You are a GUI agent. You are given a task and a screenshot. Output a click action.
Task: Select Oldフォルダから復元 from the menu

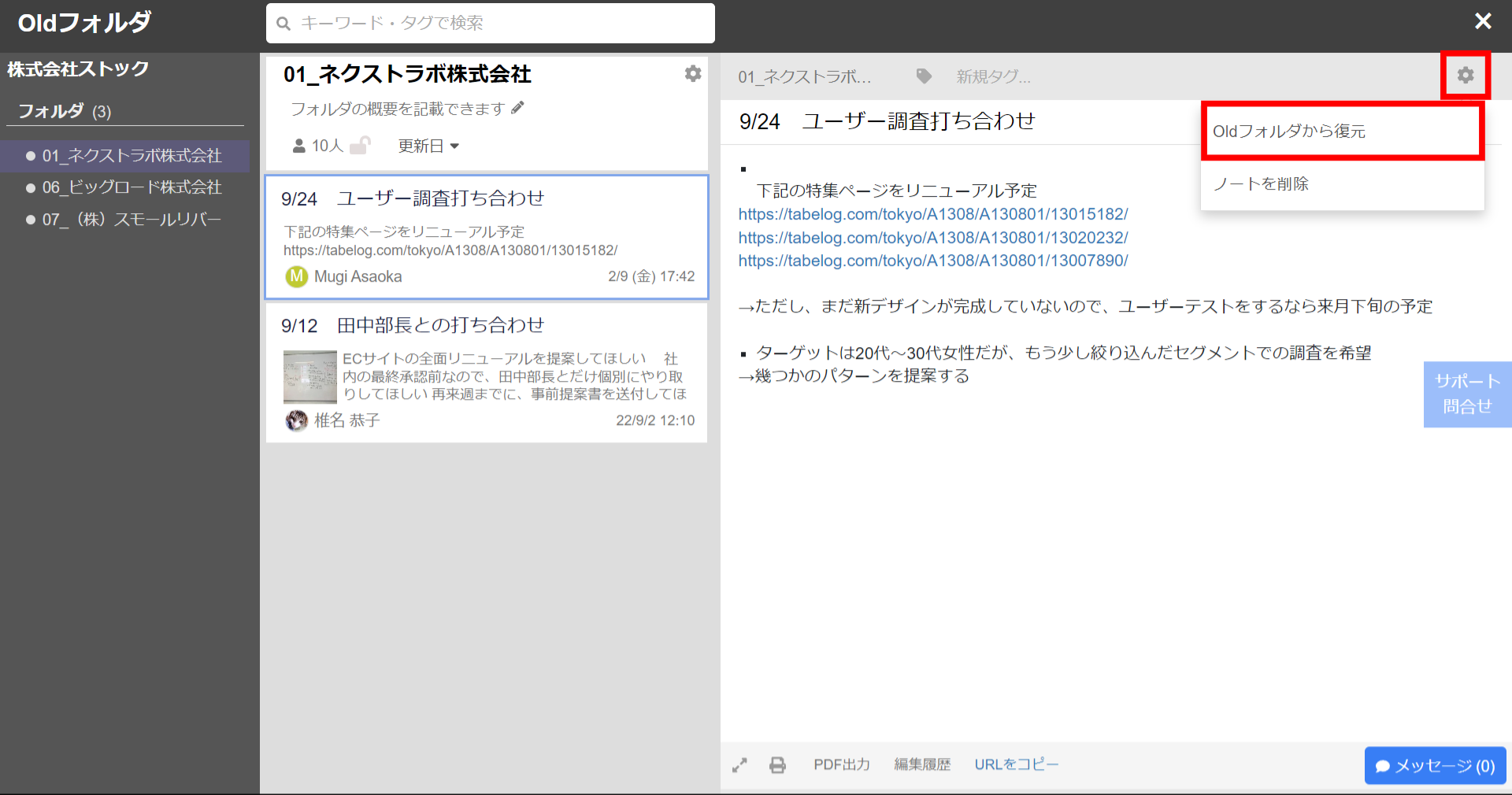coord(1288,131)
